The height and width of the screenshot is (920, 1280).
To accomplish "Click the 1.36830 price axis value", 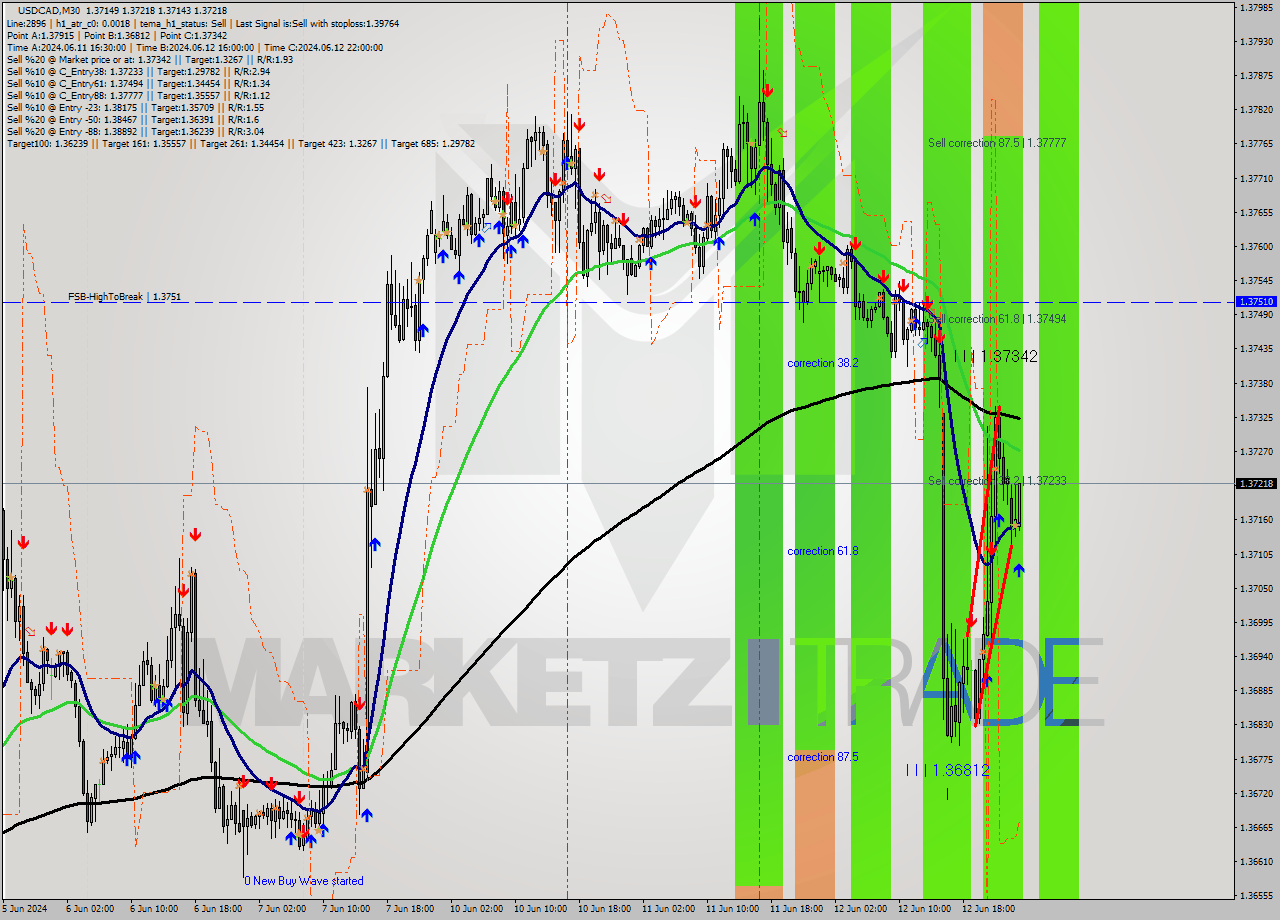I will (x=1257, y=724).
